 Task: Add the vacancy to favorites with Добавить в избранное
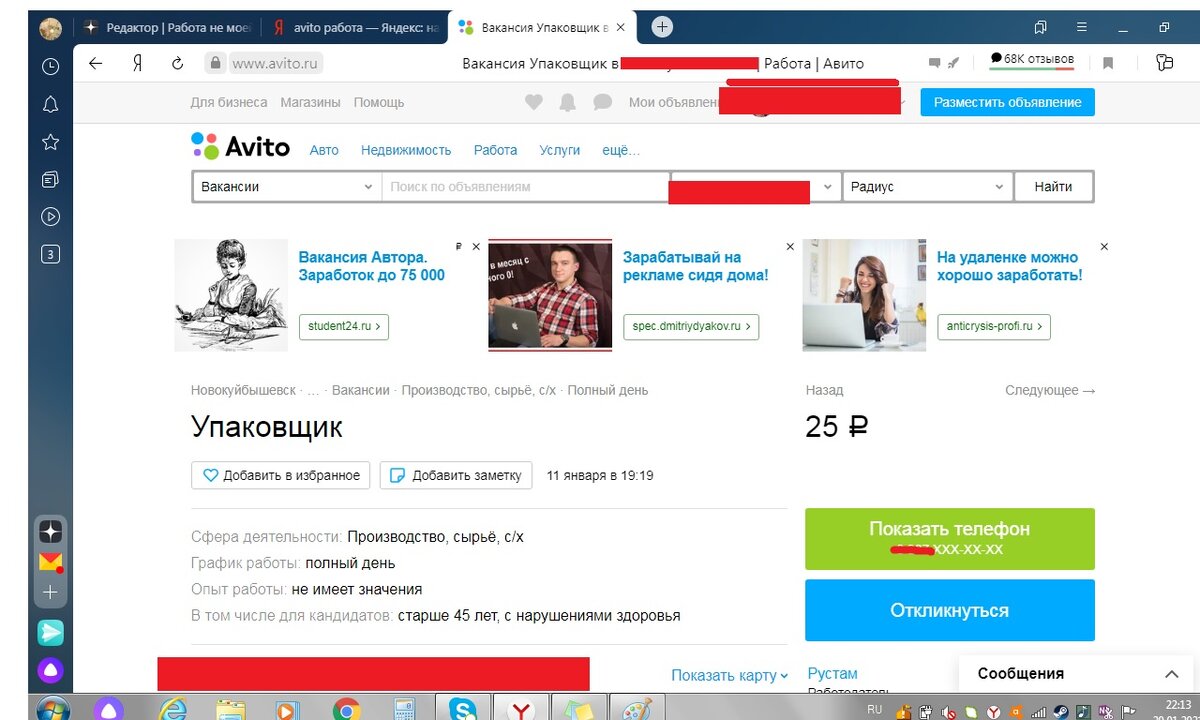point(280,475)
